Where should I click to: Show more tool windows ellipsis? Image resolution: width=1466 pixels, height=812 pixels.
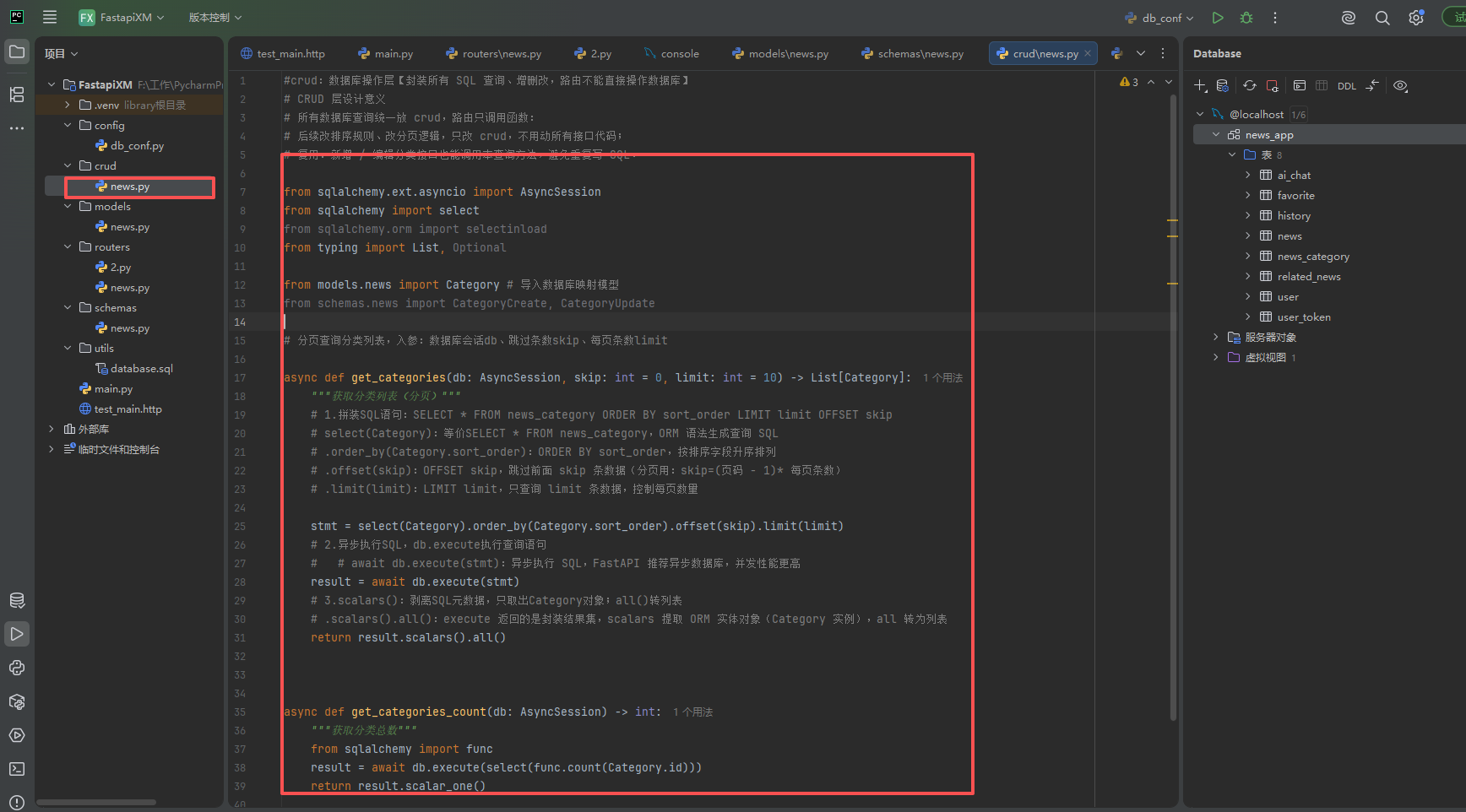[x=17, y=128]
